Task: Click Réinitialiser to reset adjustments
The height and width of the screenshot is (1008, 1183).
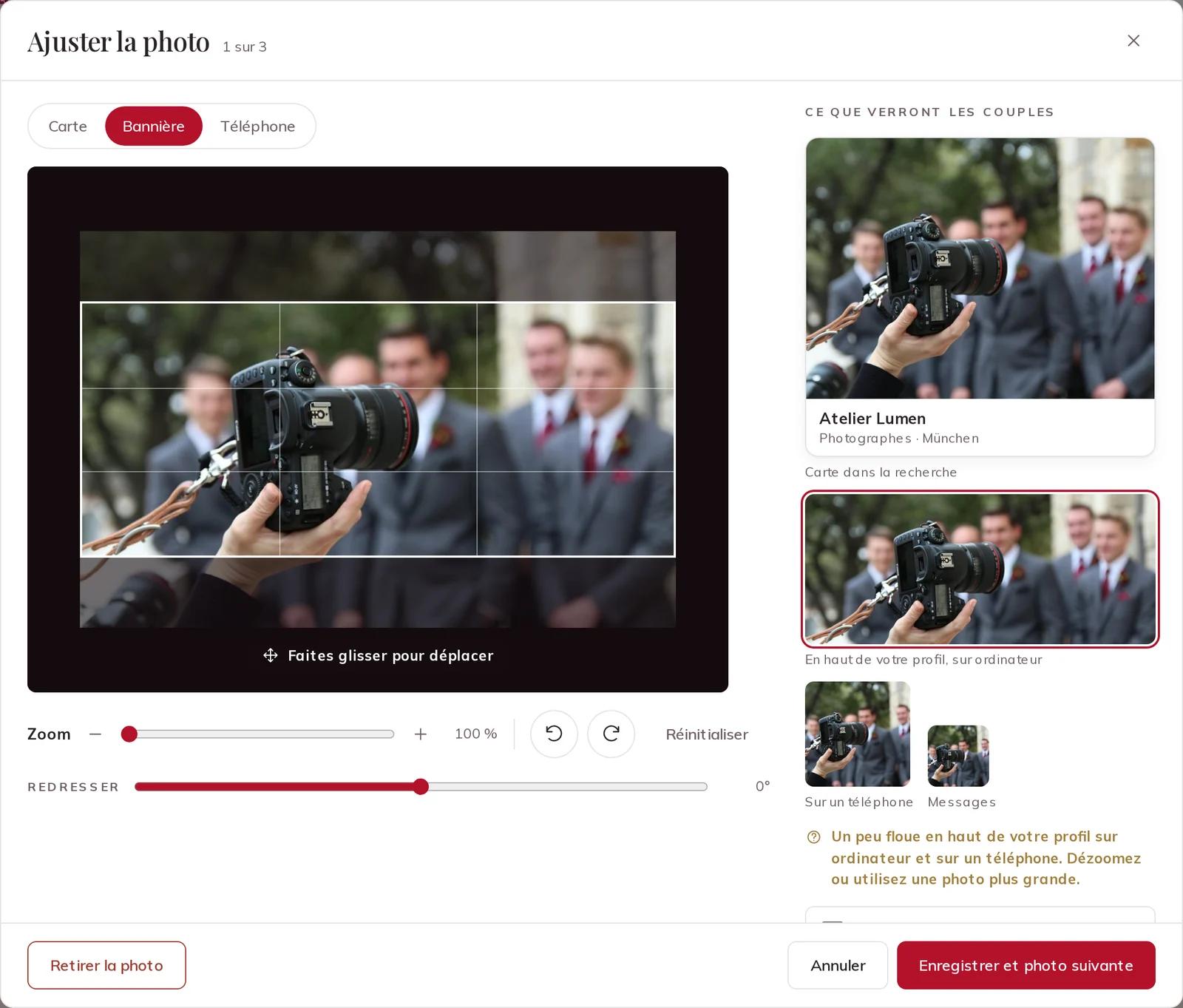Action: tap(707, 734)
